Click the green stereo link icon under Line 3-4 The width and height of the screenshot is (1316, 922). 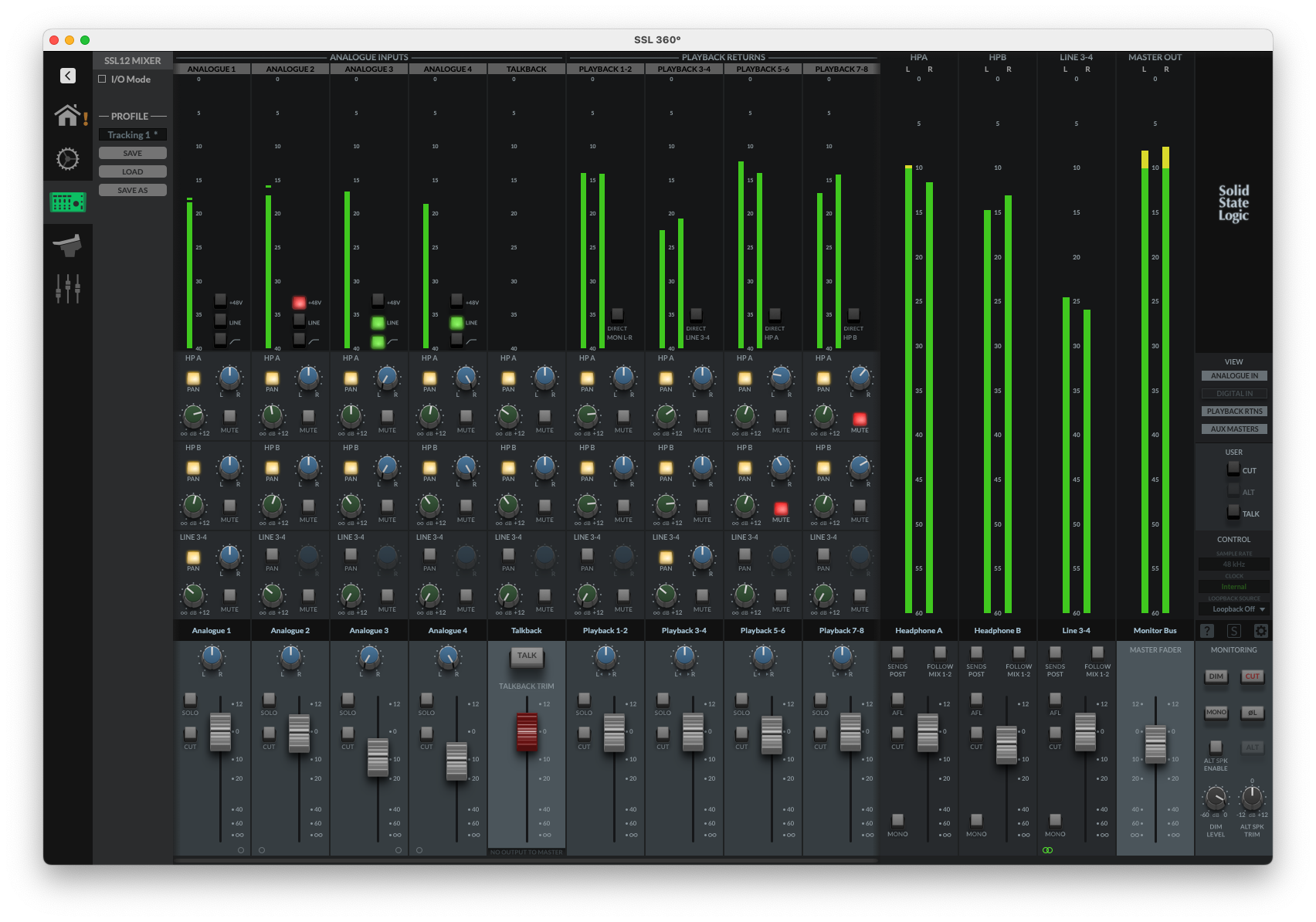point(1047,850)
